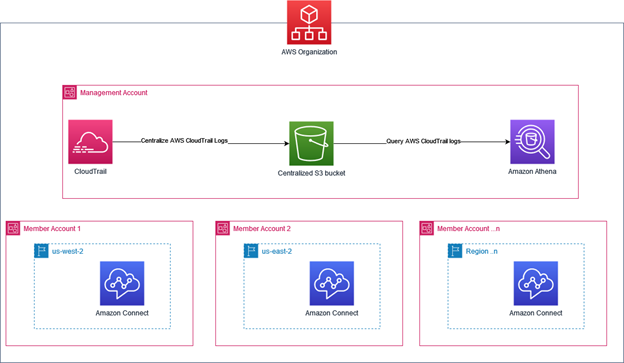The height and width of the screenshot is (363, 624).
Task: Click 'Amazon Connect' caption under Member Account 2
Action: point(332,313)
